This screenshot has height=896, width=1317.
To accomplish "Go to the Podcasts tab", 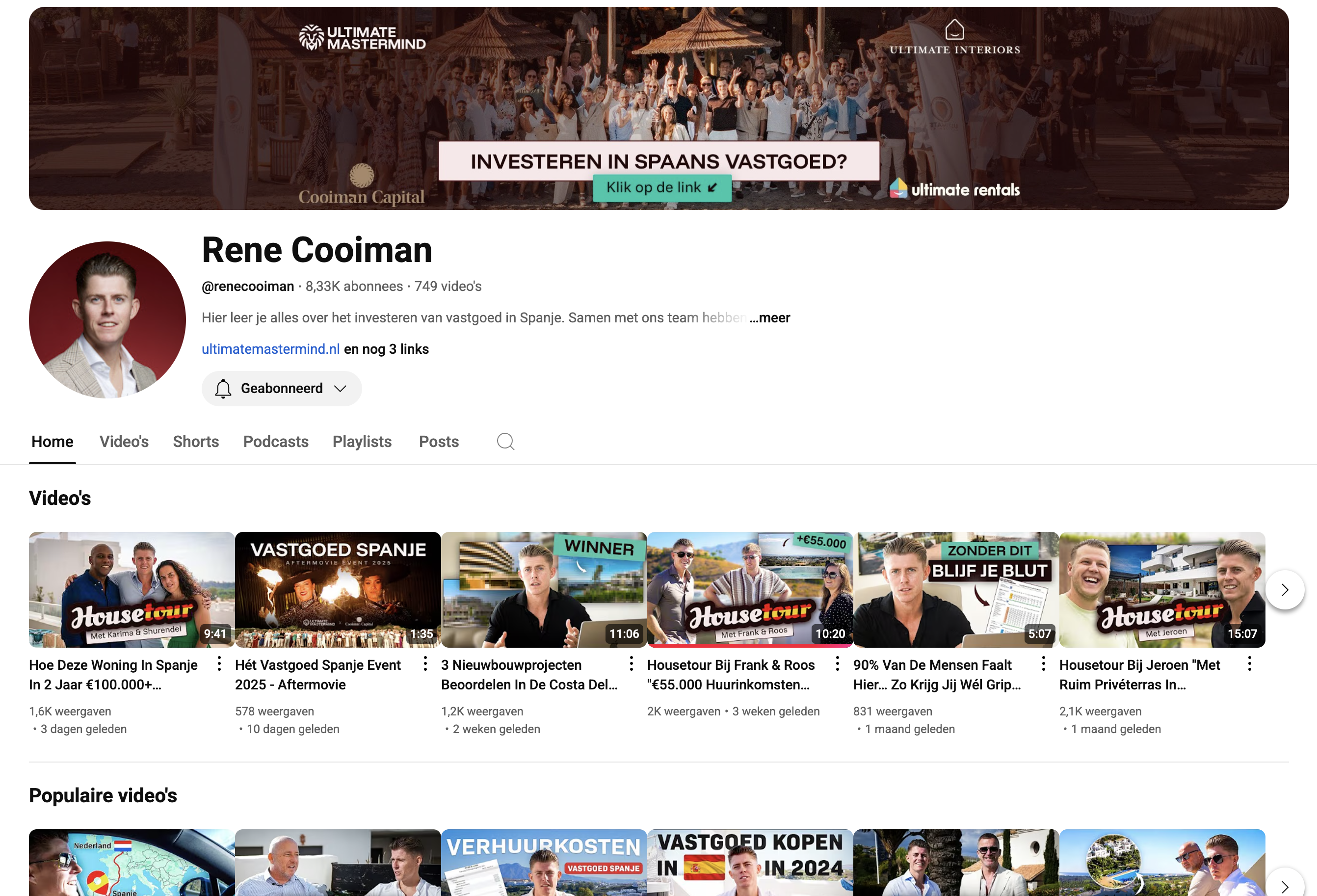I will (275, 442).
